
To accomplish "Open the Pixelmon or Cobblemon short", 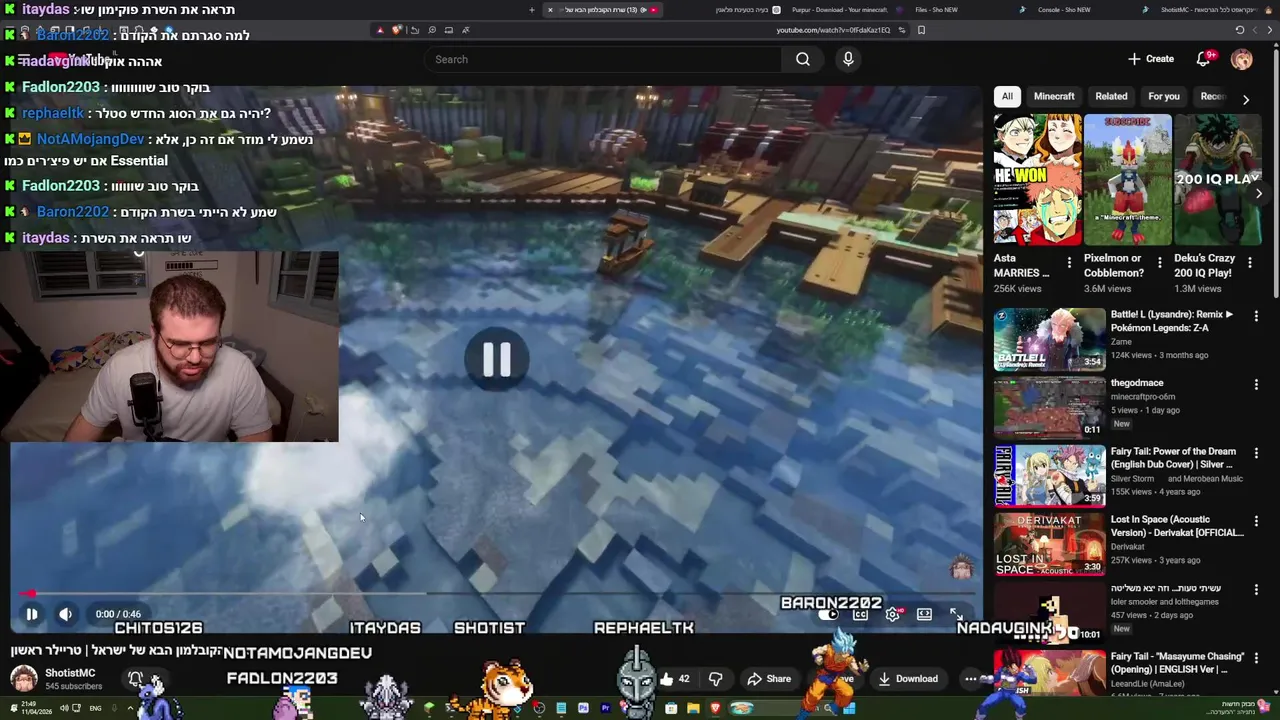I will click(1128, 179).
